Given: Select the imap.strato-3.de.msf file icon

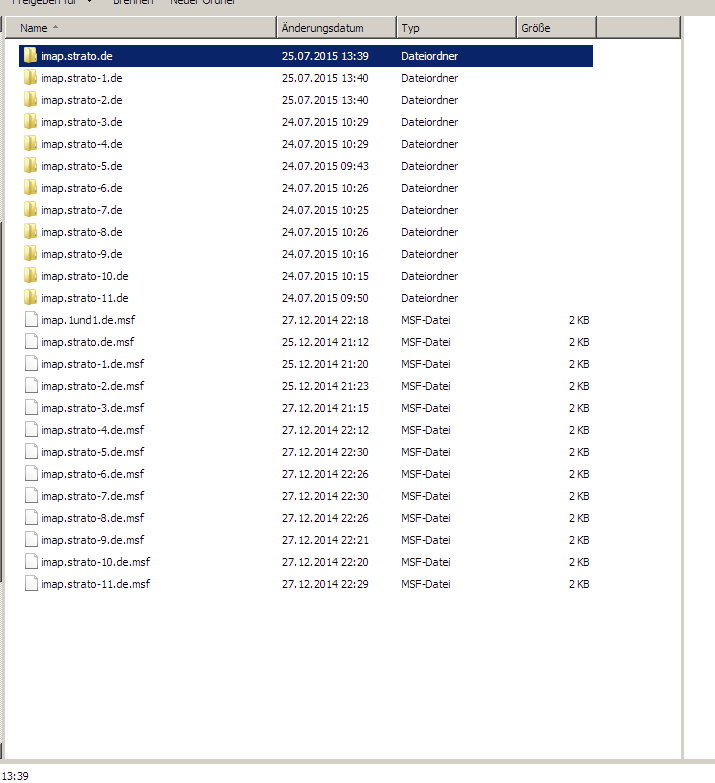Looking at the screenshot, I should (x=31, y=407).
